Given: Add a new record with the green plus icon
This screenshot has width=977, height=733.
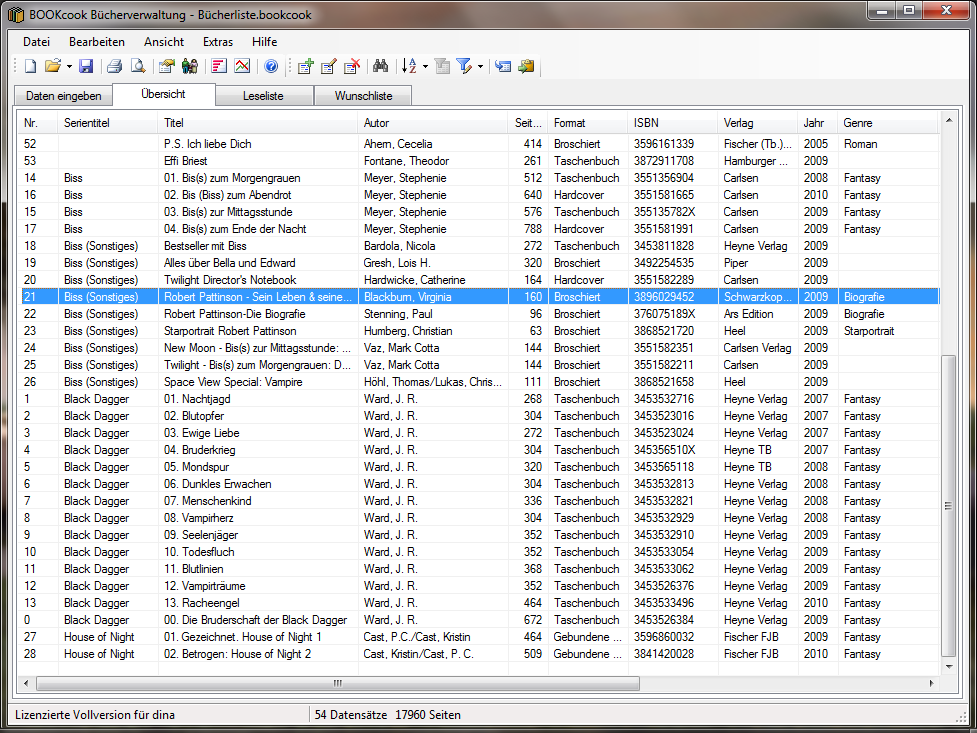Looking at the screenshot, I should point(306,67).
